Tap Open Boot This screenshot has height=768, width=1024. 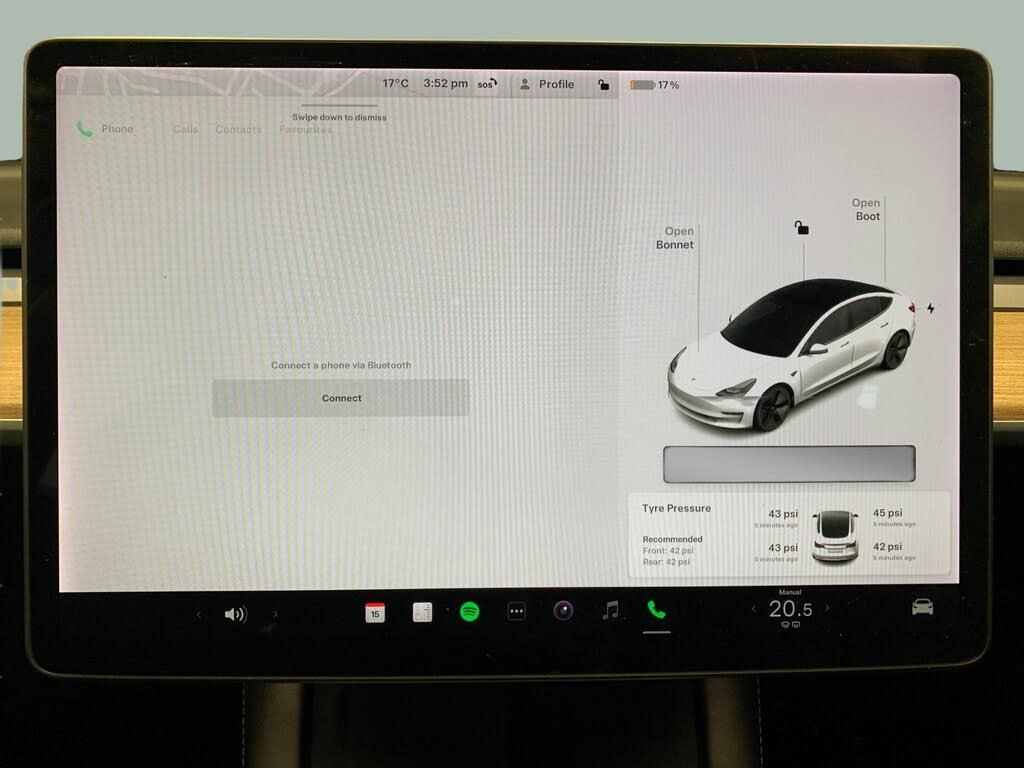click(x=866, y=210)
